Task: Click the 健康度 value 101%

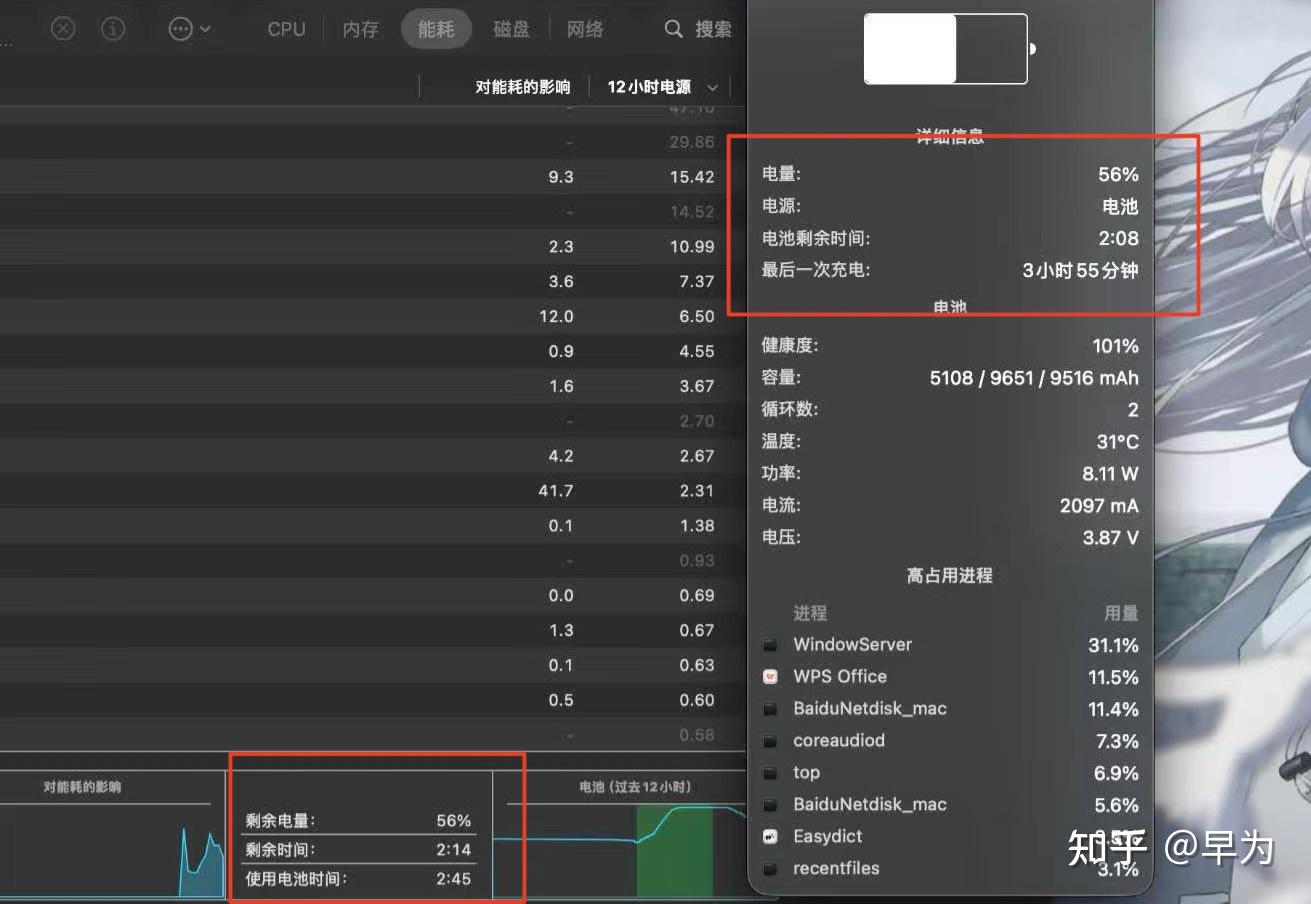Action: click(1115, 346)
